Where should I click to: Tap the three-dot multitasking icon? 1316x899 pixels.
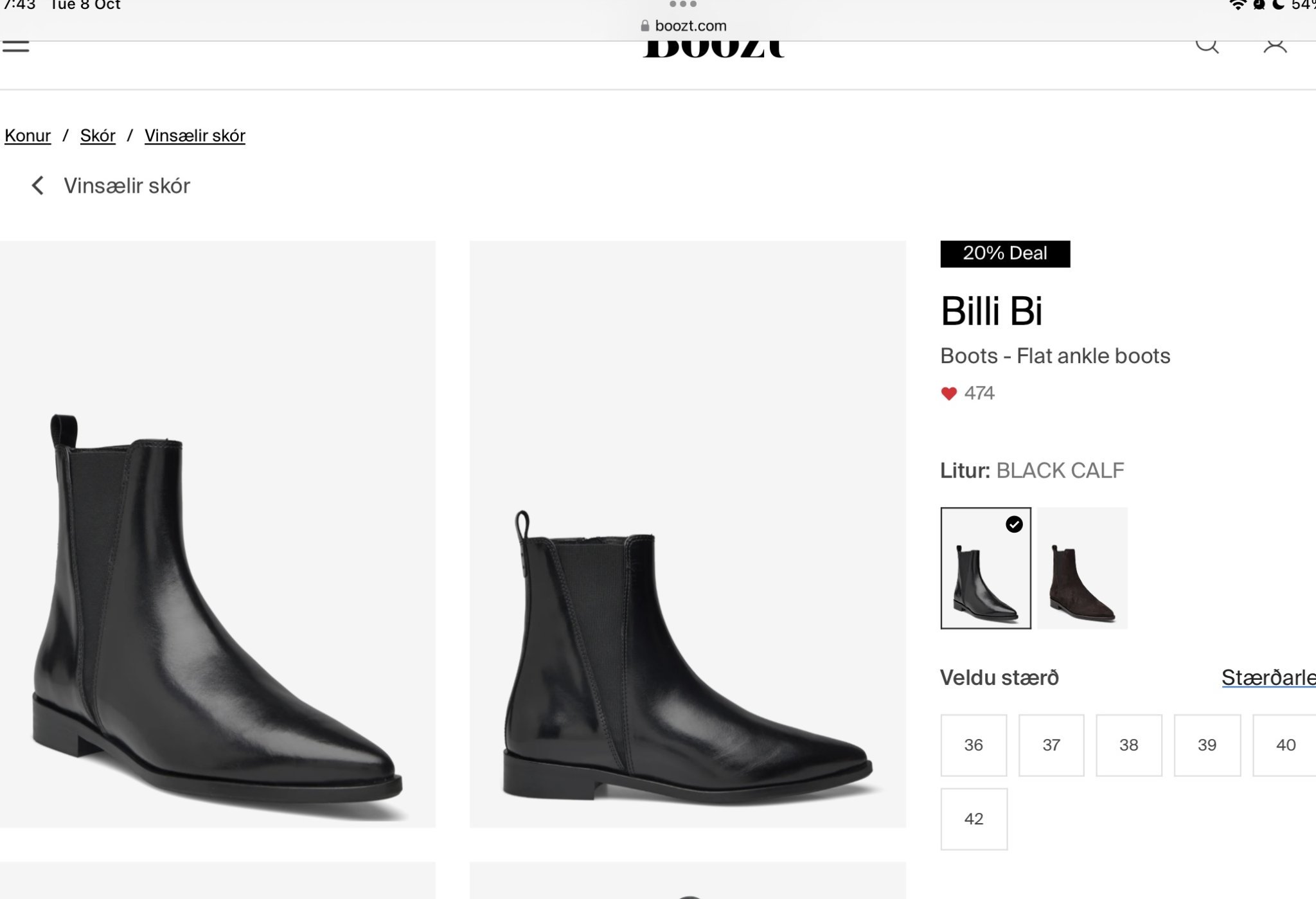click(x=682, y=4)
